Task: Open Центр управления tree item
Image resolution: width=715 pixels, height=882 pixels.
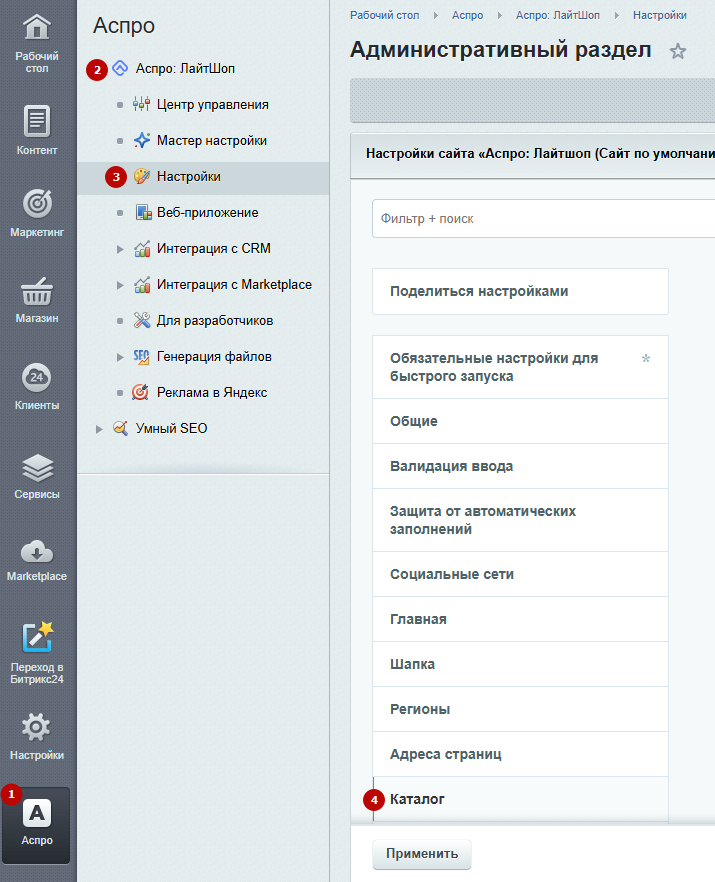Action: pos(213,105)
